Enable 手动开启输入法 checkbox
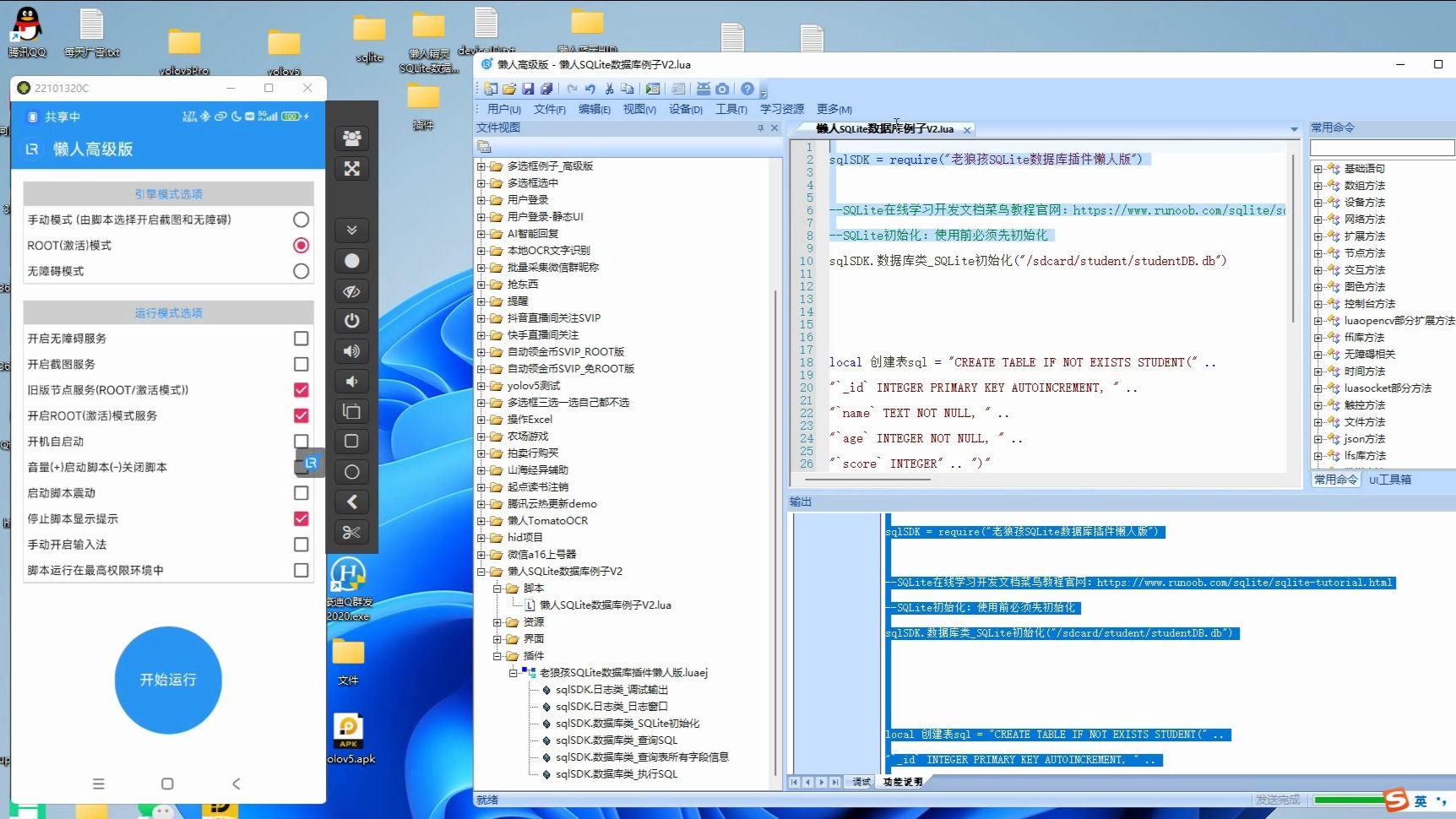The width and height of the screenshot is (1456, 819). coord(301,545)
